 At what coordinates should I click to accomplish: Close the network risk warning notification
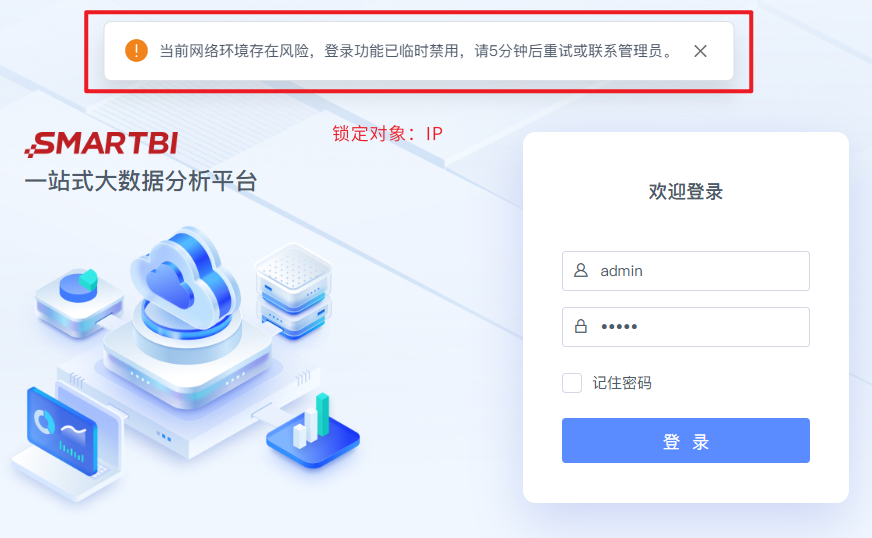tap(700, 51)
